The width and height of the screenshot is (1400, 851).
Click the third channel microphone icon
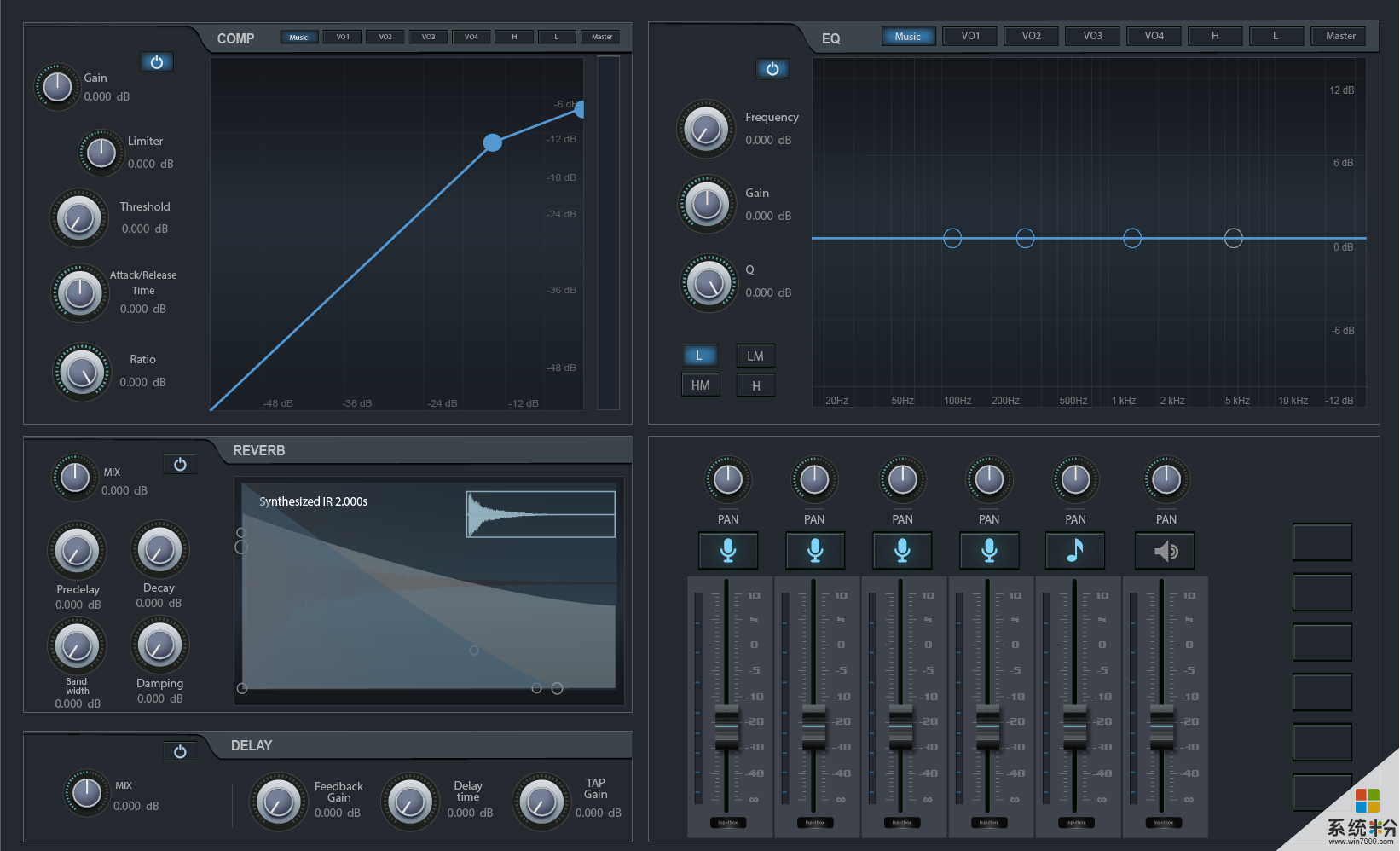(x=902, y=551)
